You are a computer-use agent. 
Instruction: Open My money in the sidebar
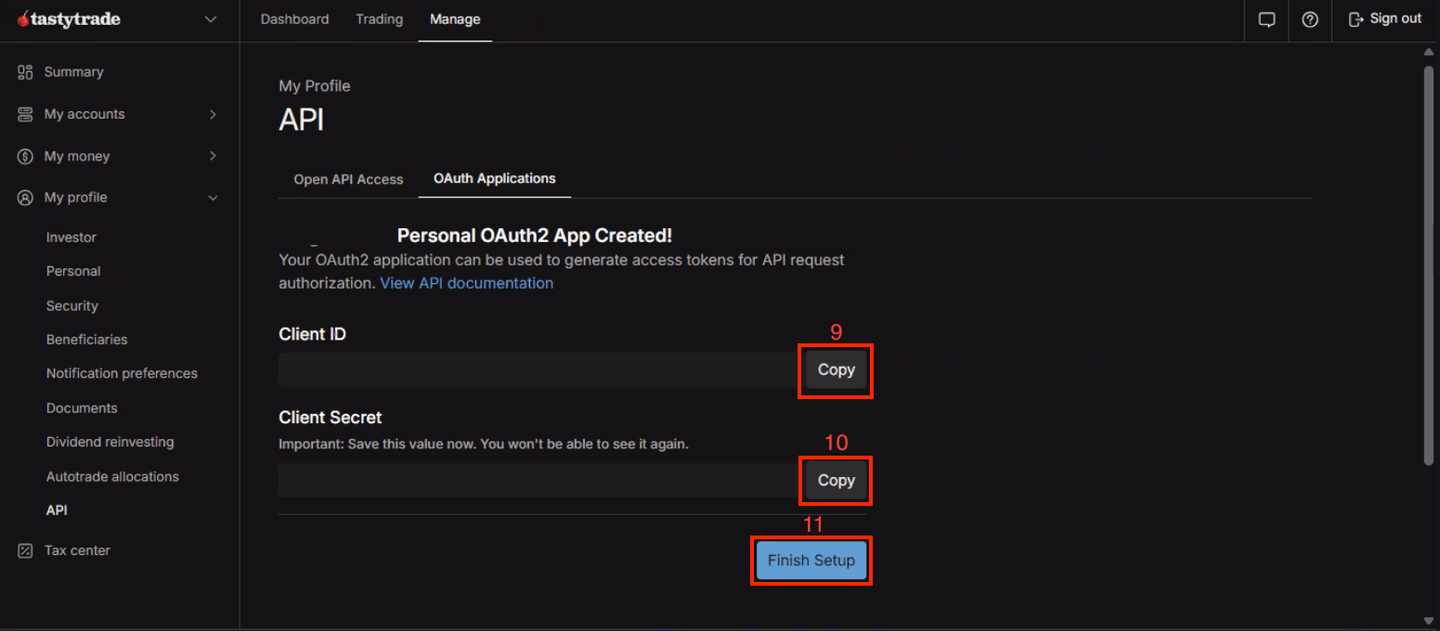77,156
